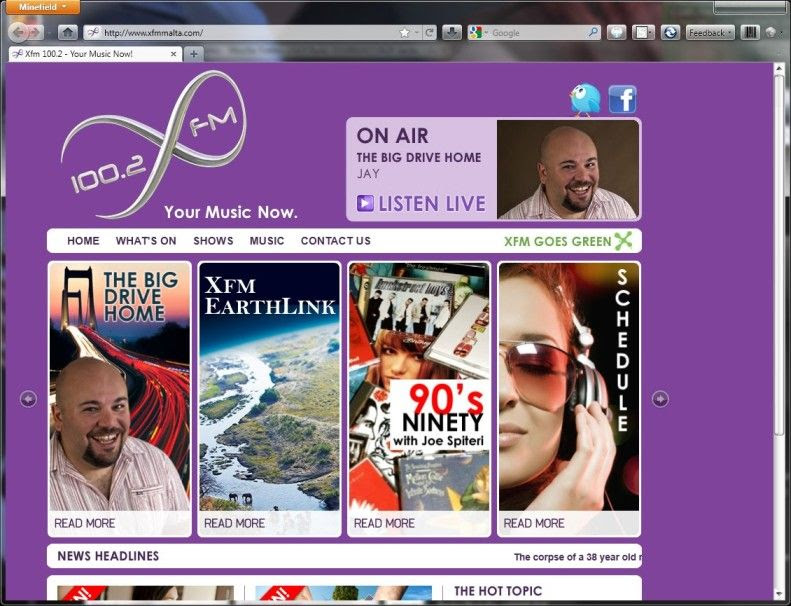Viewport: 791px width, 606px height.
Task: Click the Xfm 100.2 infinity logo
Action: (x=154, y=144)
